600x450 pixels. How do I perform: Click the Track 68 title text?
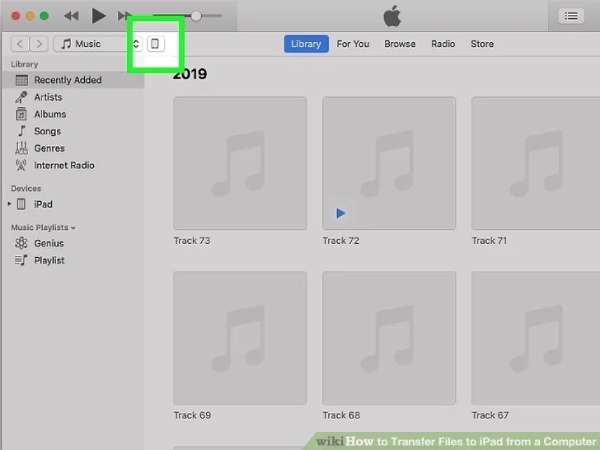point(341,415)
